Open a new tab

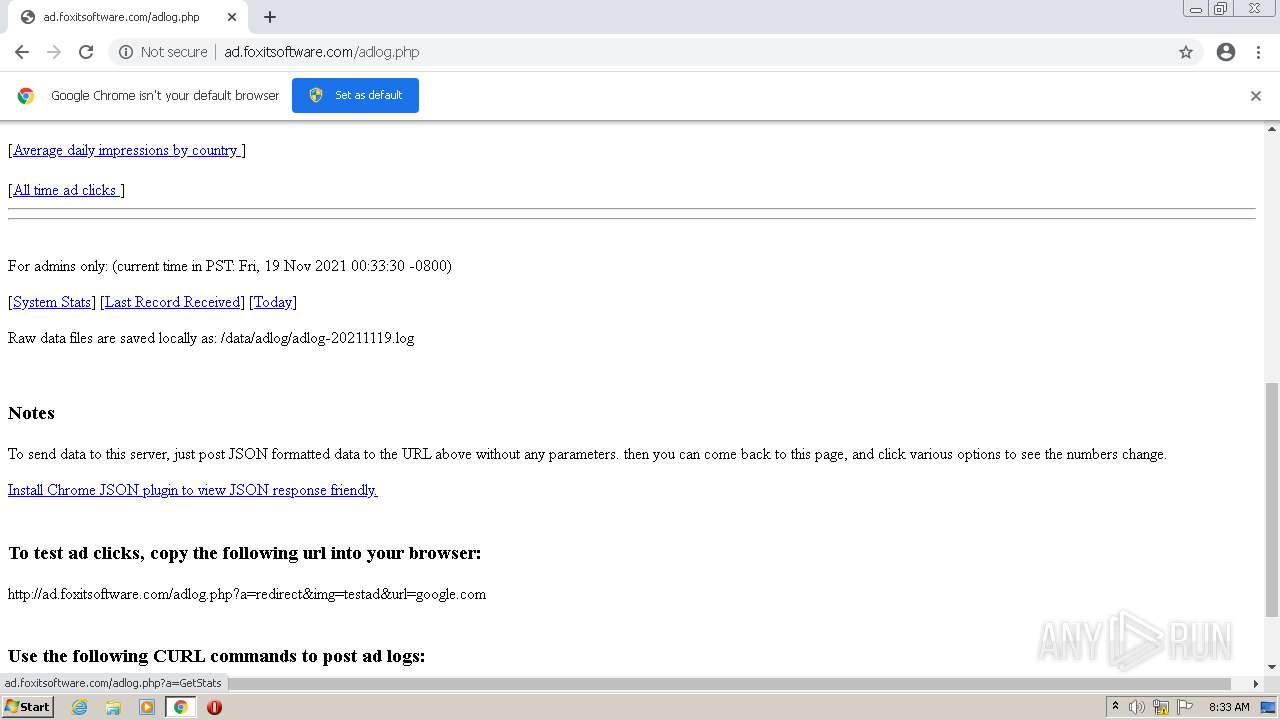point(270,17)
